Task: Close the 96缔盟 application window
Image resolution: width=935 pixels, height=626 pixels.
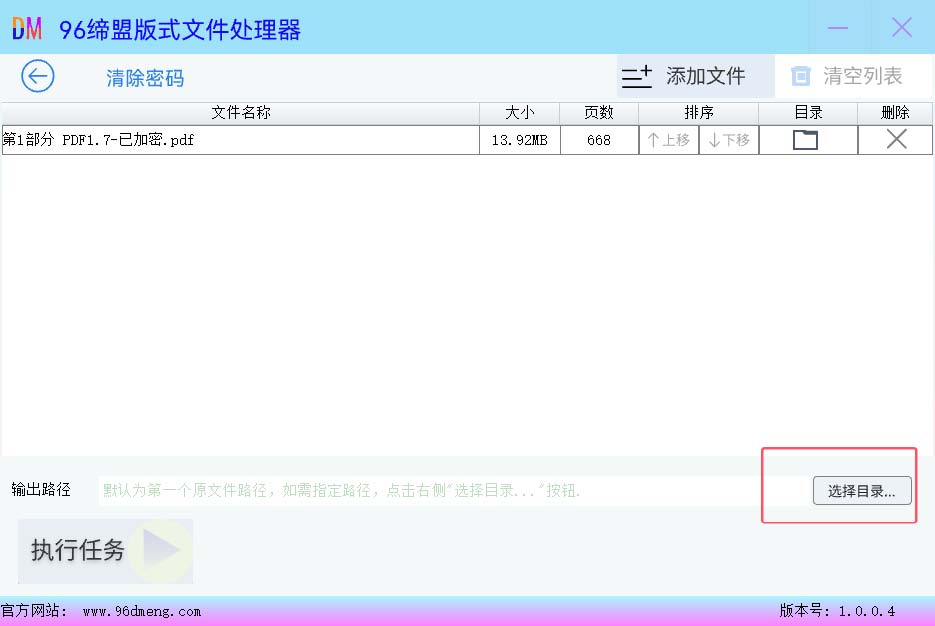Action: pyautogui.click(x=902, y=28)
